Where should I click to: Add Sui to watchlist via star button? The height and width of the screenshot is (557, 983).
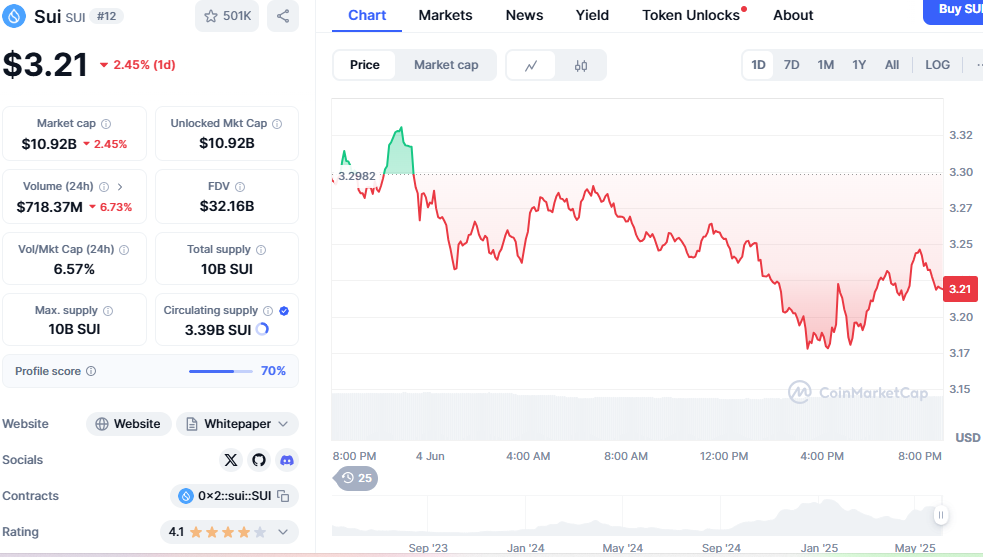click(x=227, y=16)
